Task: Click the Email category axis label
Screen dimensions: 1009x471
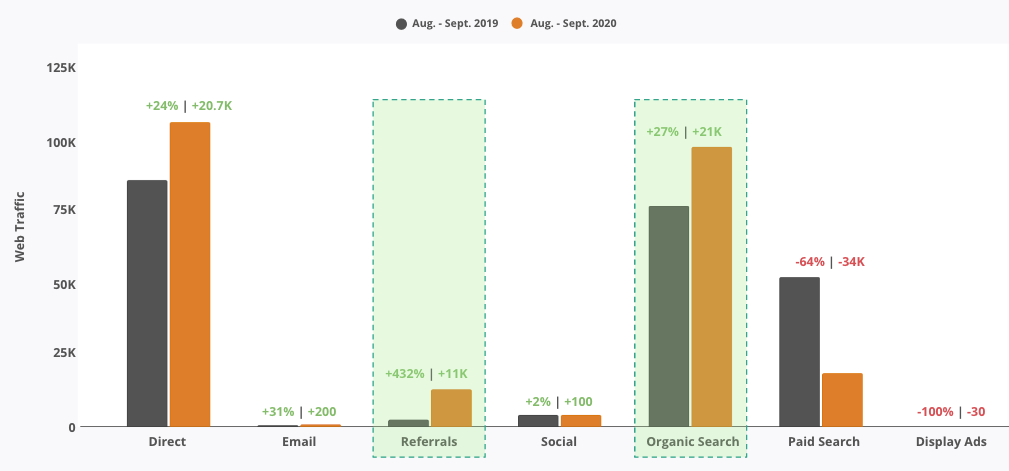Action: 299,441
